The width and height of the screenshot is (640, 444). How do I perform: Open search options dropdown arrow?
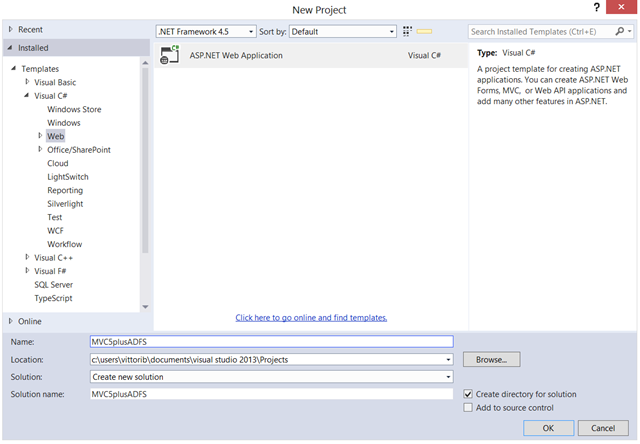tap(630, 31)
